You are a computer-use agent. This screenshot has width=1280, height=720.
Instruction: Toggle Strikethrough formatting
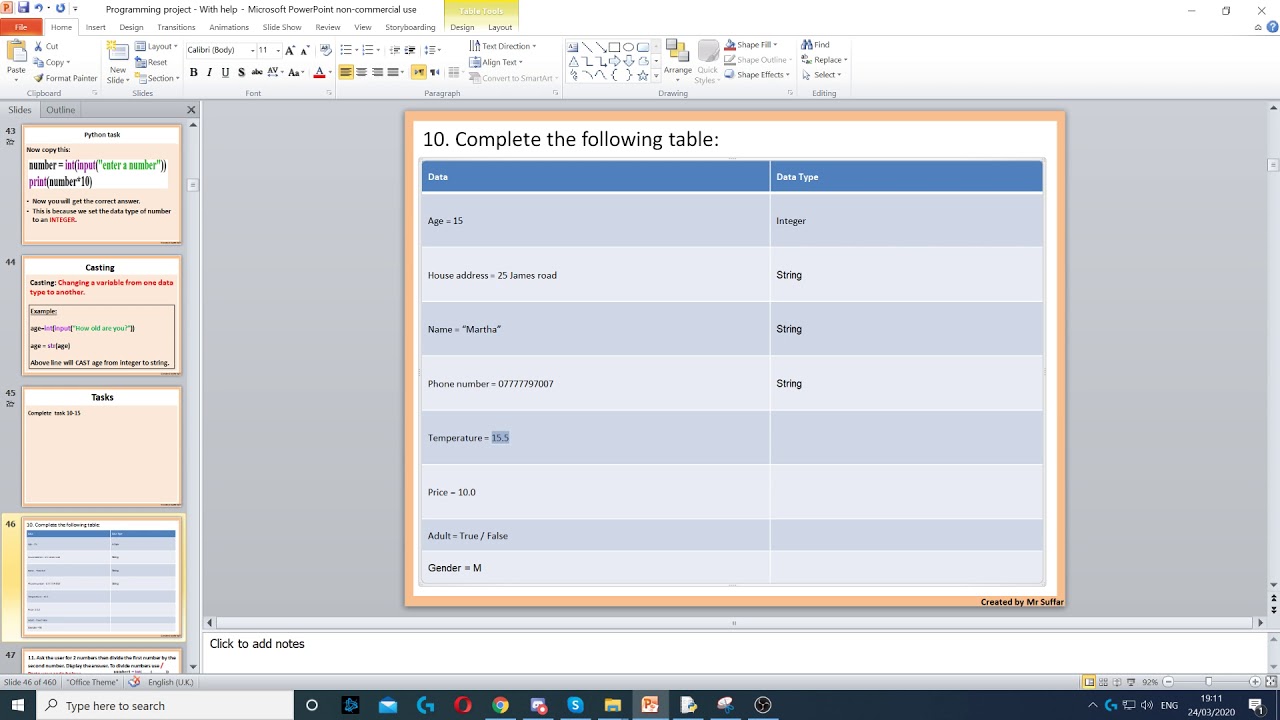(257, 72)
